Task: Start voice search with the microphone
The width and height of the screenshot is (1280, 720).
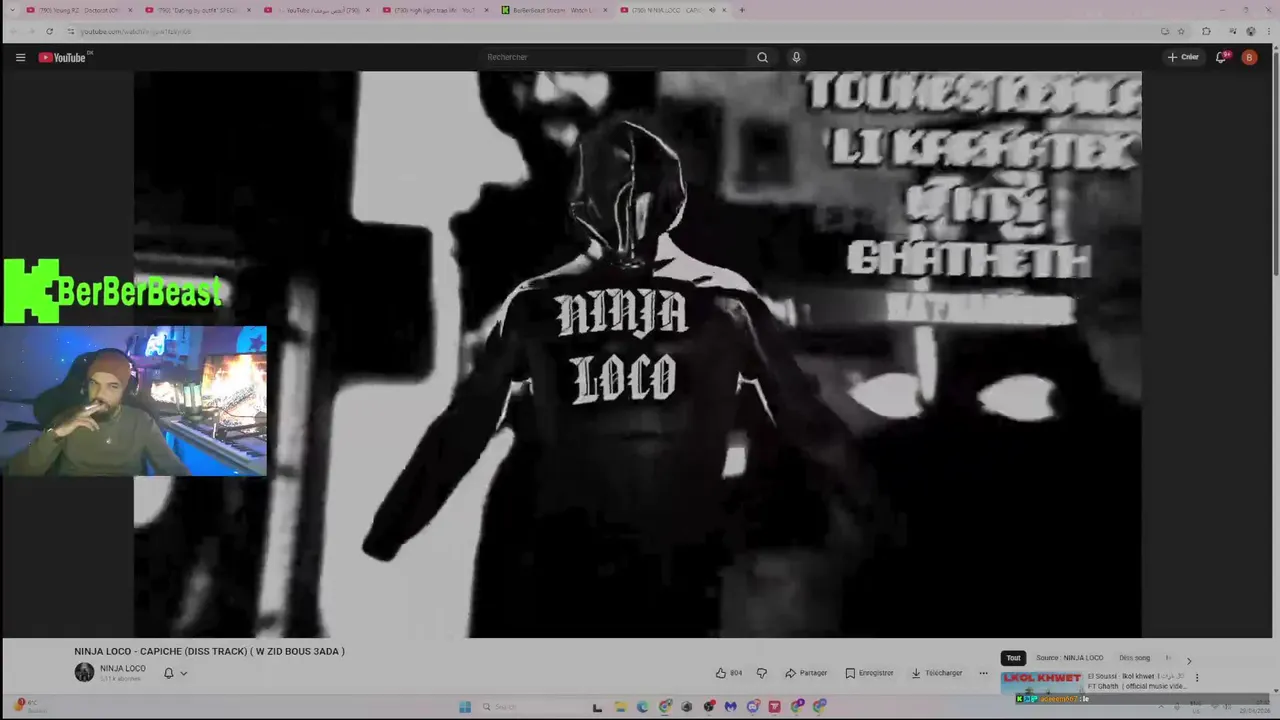Action: click(796, 57)
